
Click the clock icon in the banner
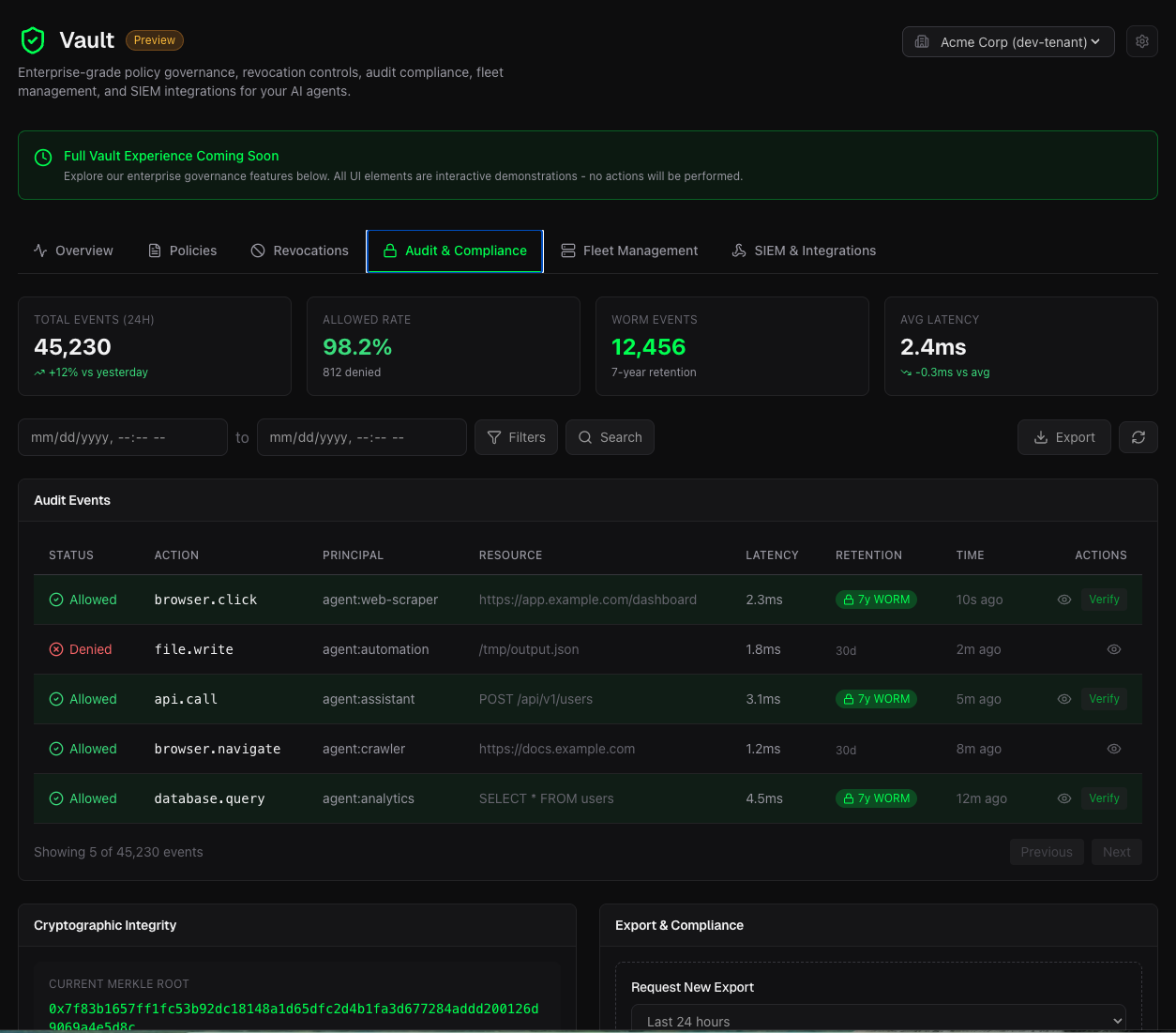[43, 158]
